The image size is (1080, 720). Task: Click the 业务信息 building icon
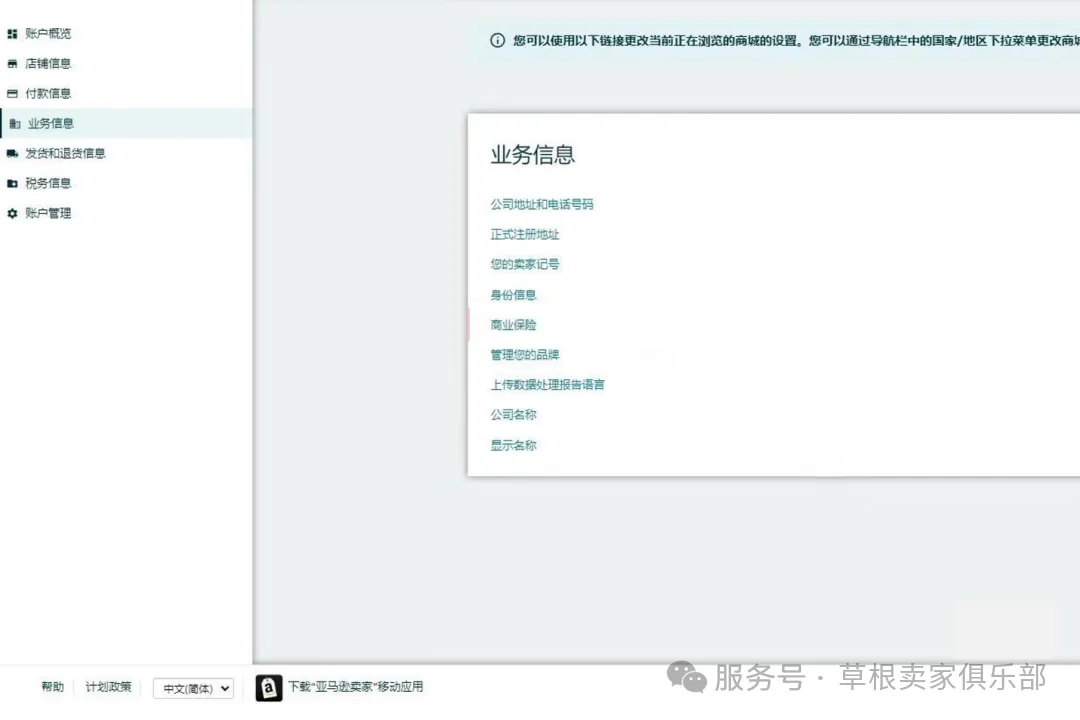[15, 124]
